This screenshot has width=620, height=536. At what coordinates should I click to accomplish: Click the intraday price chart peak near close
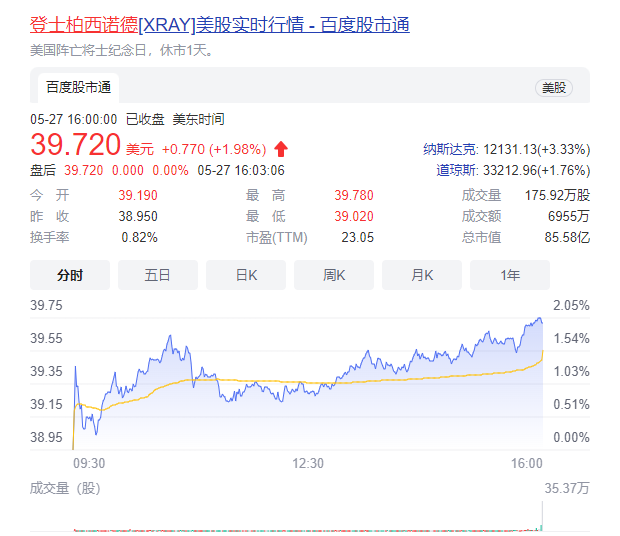(x=539, y=319)
